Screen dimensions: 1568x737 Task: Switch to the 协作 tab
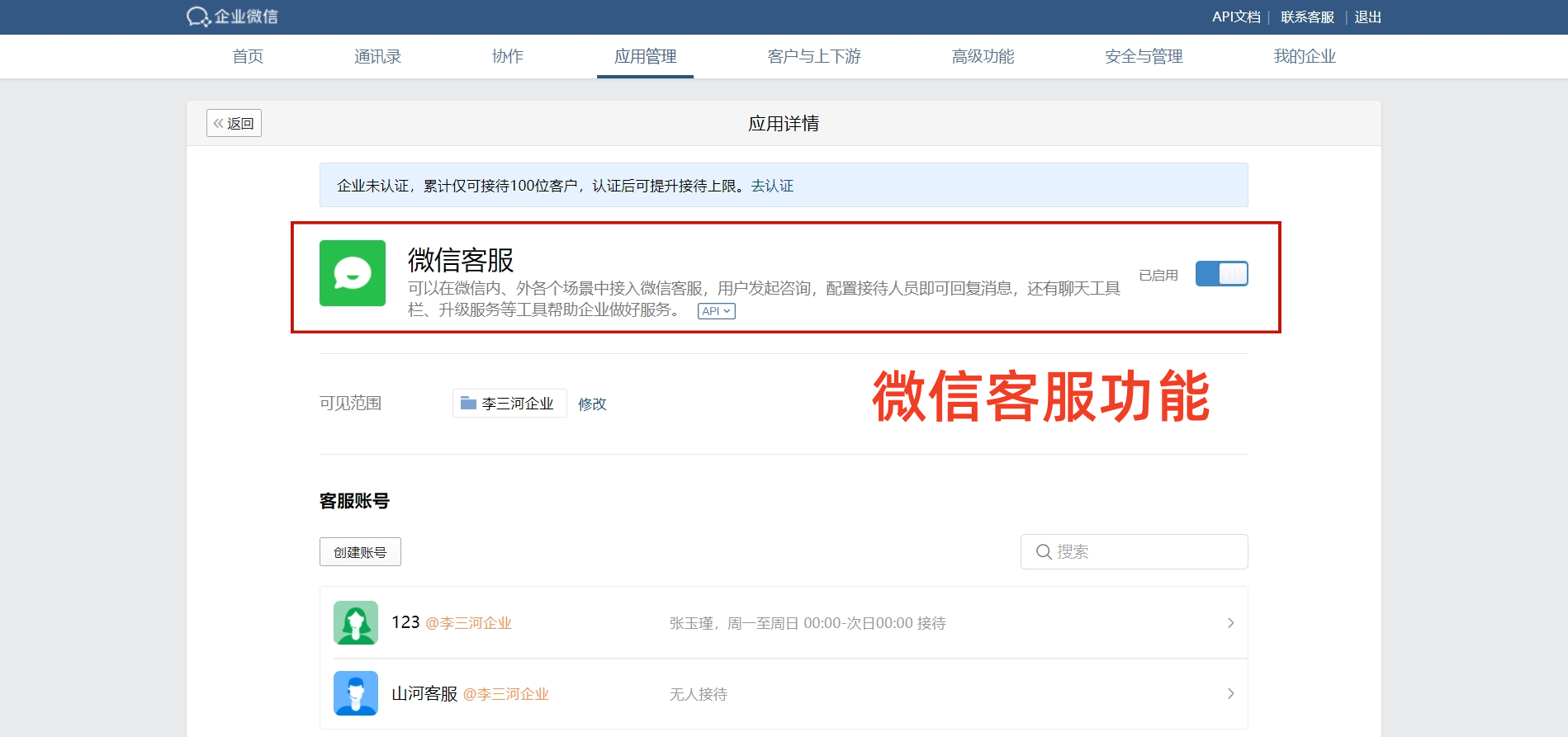tap(508, 56)
